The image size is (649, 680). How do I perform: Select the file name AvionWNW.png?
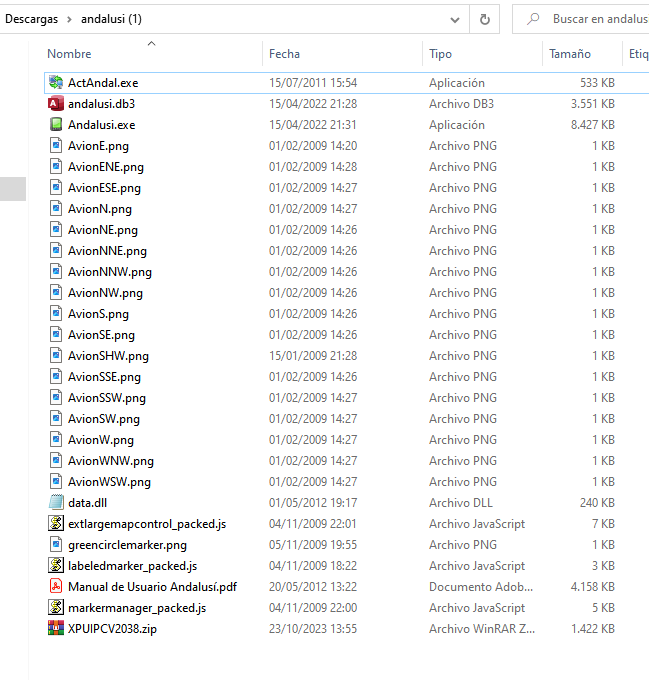point(111,461)
